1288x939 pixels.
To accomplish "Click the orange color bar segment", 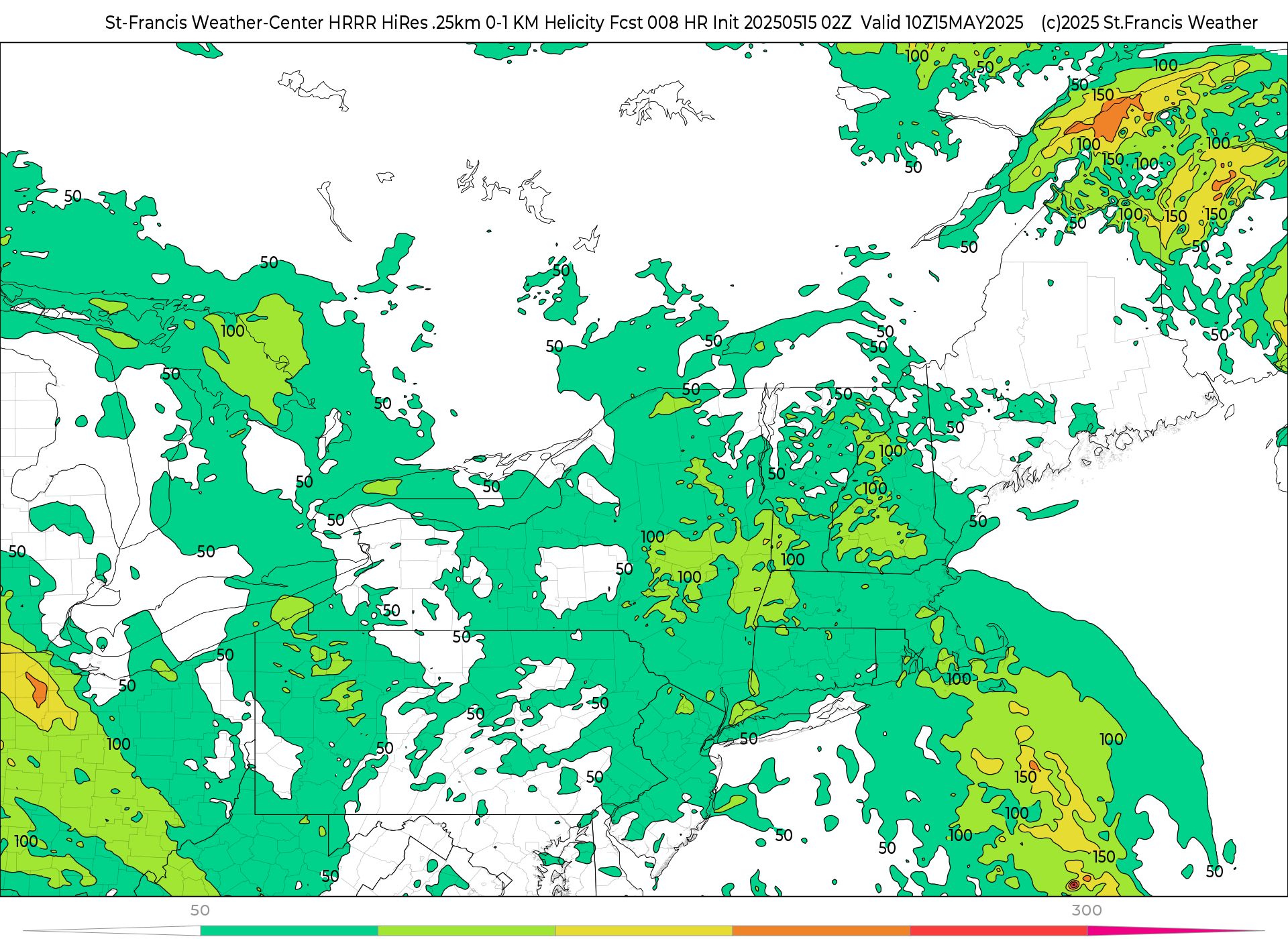I will tap(821, 931).
